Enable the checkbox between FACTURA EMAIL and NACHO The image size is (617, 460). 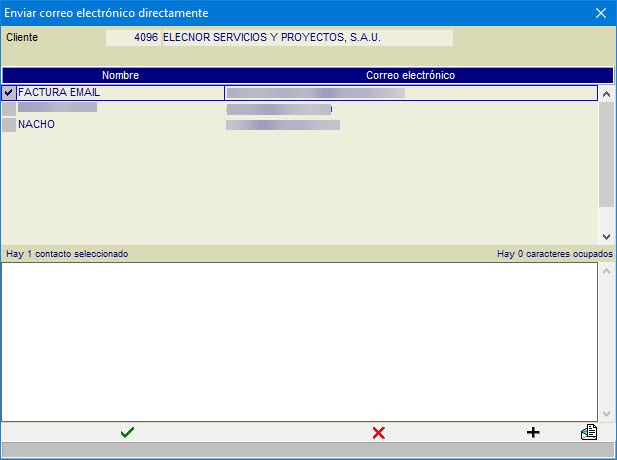(9, 109)
